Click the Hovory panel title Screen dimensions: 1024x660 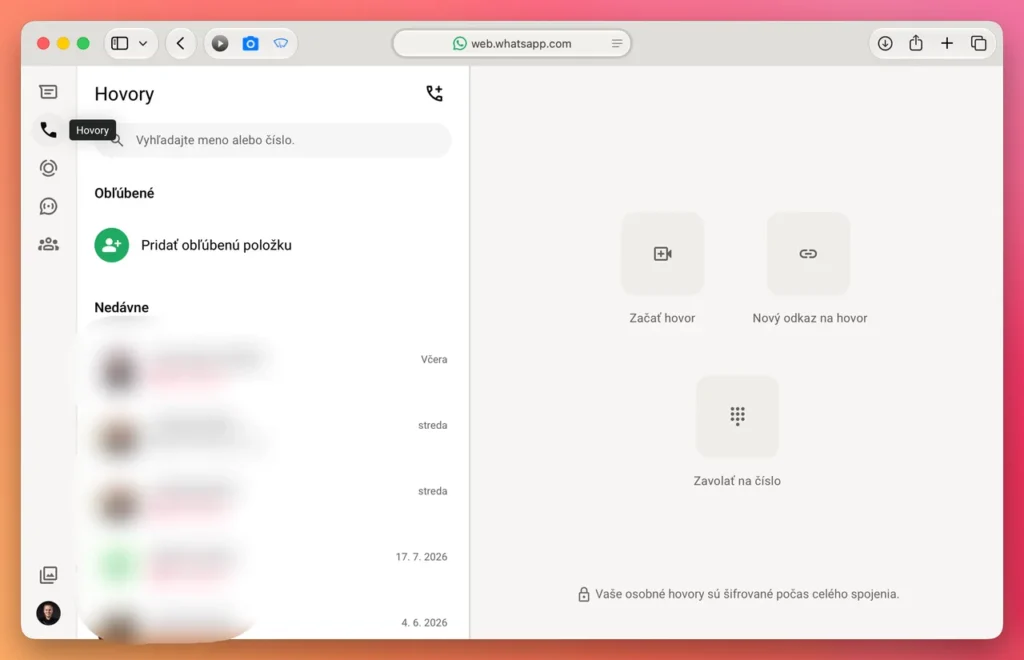click(x=124, y=94)
